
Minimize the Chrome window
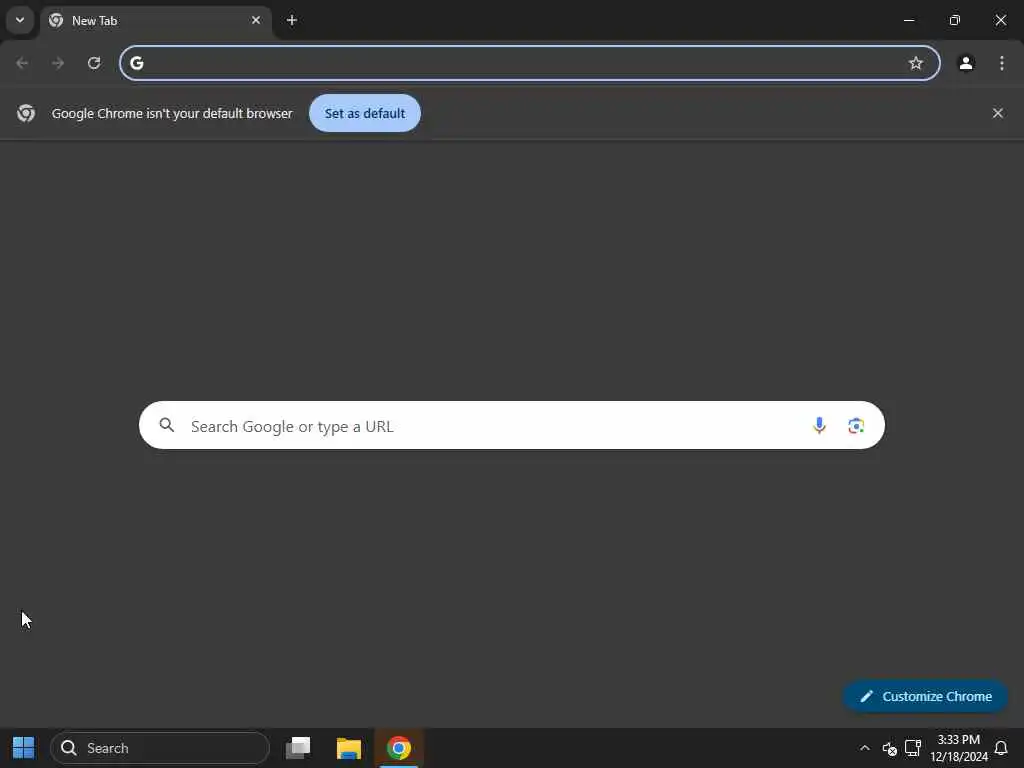[x=908, y=20]
